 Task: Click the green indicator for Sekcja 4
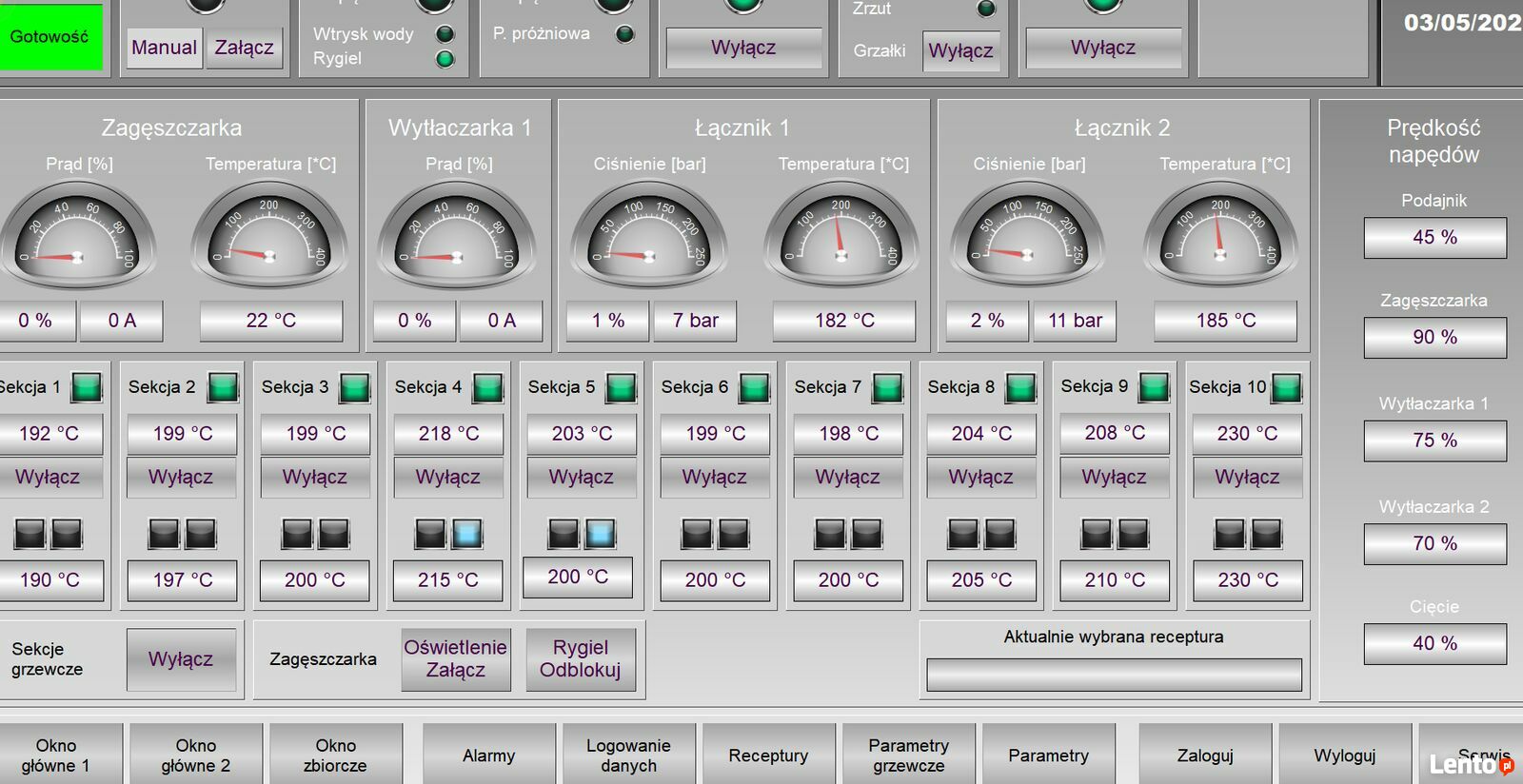pyautogui.click(x=487, y=387)
